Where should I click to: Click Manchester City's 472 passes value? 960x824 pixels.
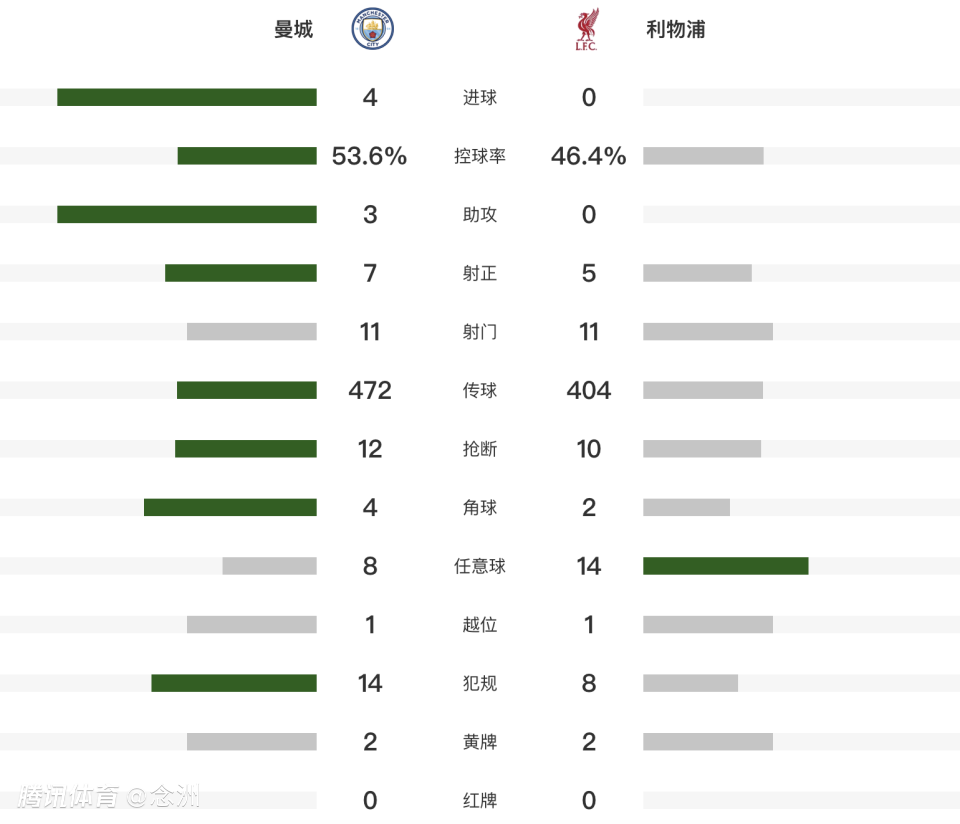[x=370, y=390]
